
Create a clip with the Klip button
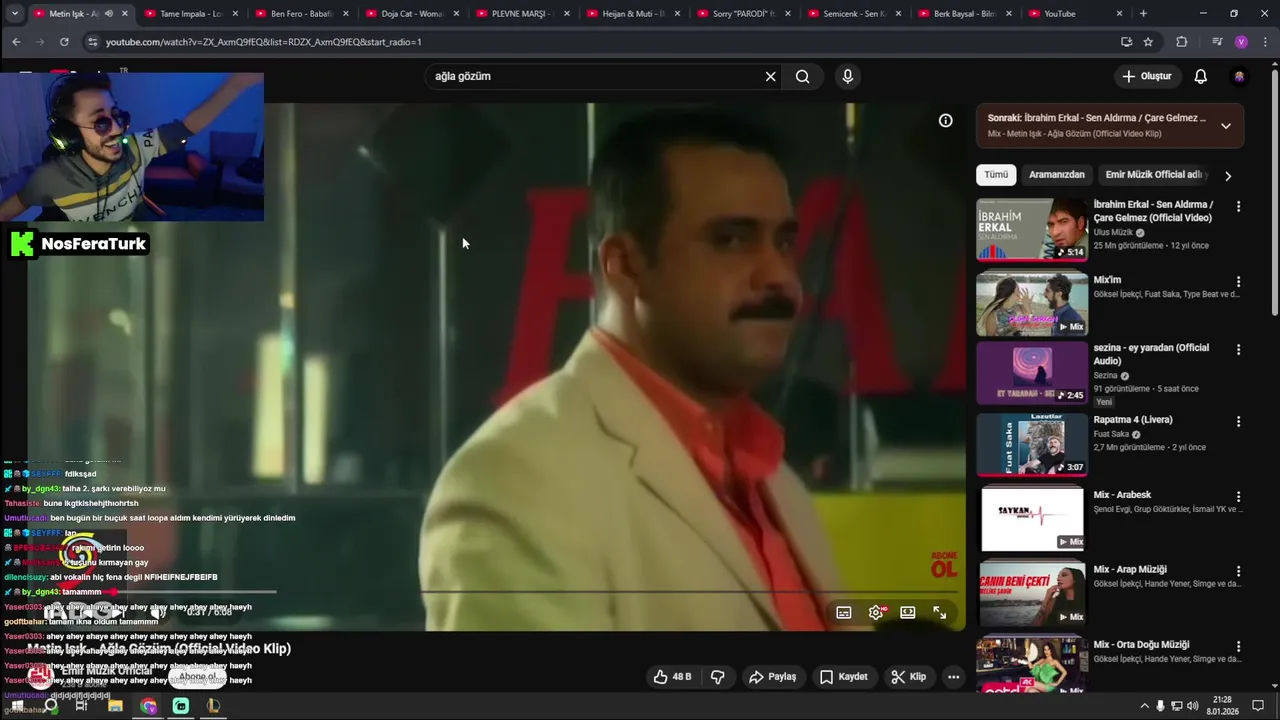(x=908, y=677)
